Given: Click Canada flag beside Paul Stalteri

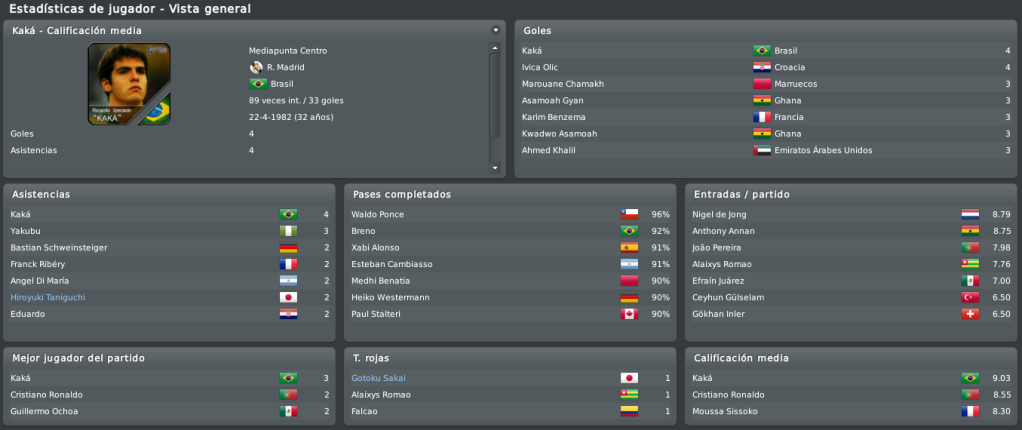Looking at the screenshot, I should (x=629, y=314).
